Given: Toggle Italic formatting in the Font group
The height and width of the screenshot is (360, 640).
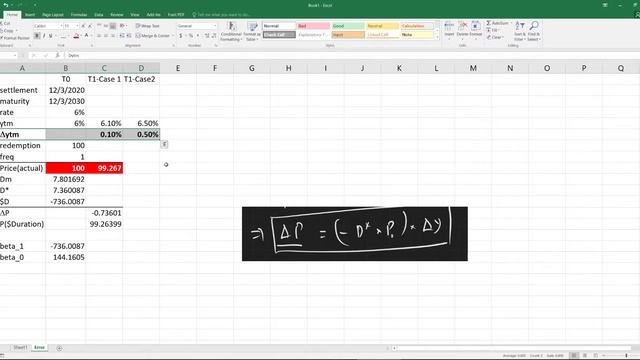Looking at the screenshot, I should [44, 36].
